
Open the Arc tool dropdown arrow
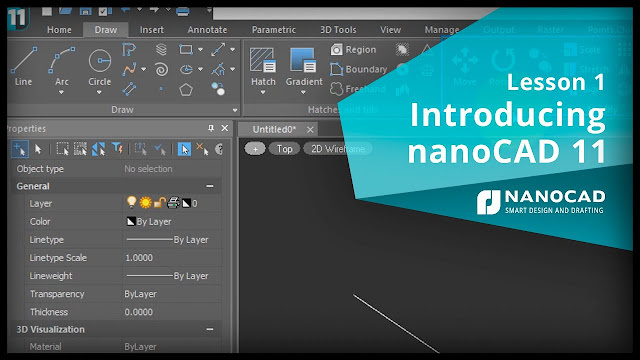[61, 93]
